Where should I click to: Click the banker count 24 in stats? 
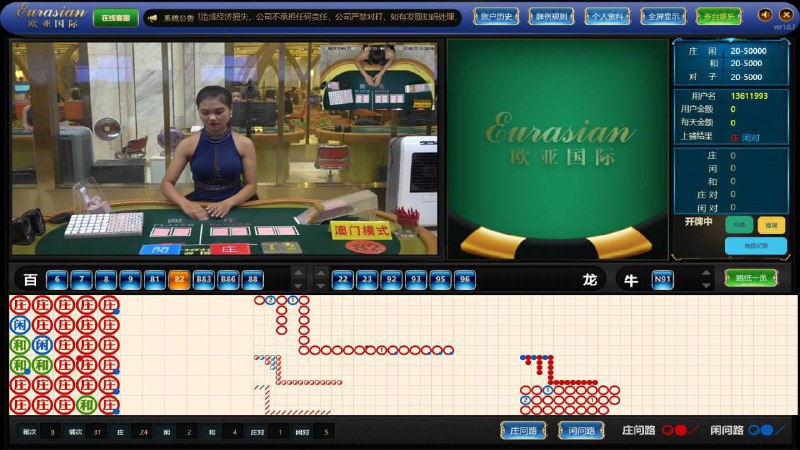143,432
